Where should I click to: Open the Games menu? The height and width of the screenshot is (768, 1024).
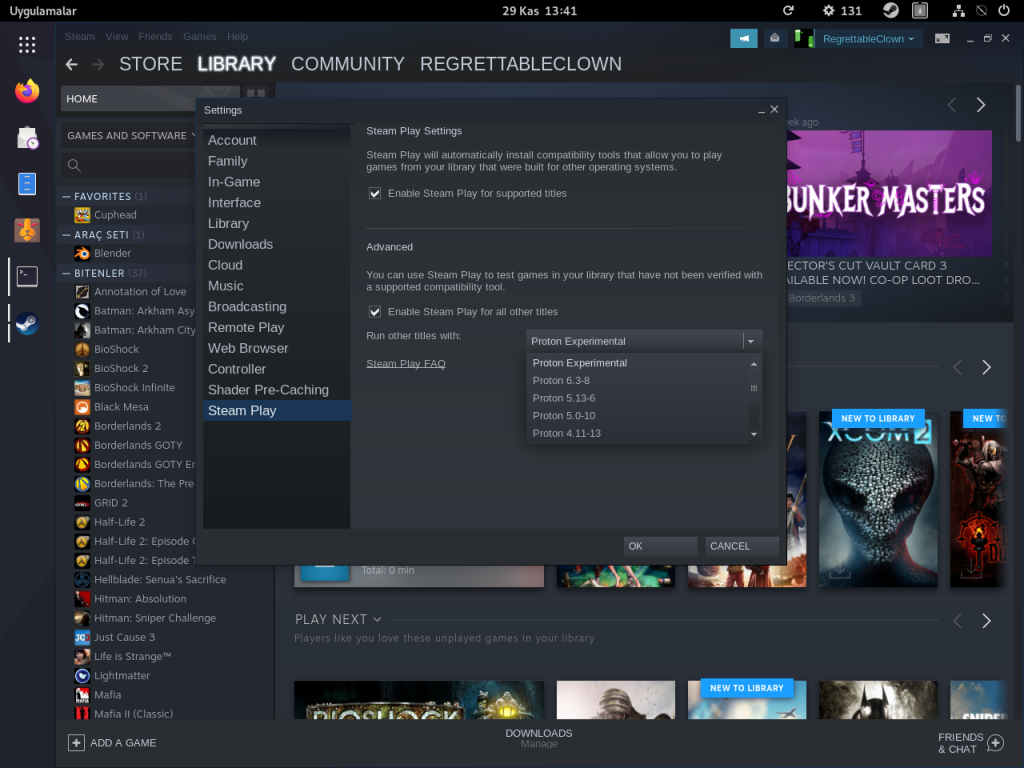point(200,37)
